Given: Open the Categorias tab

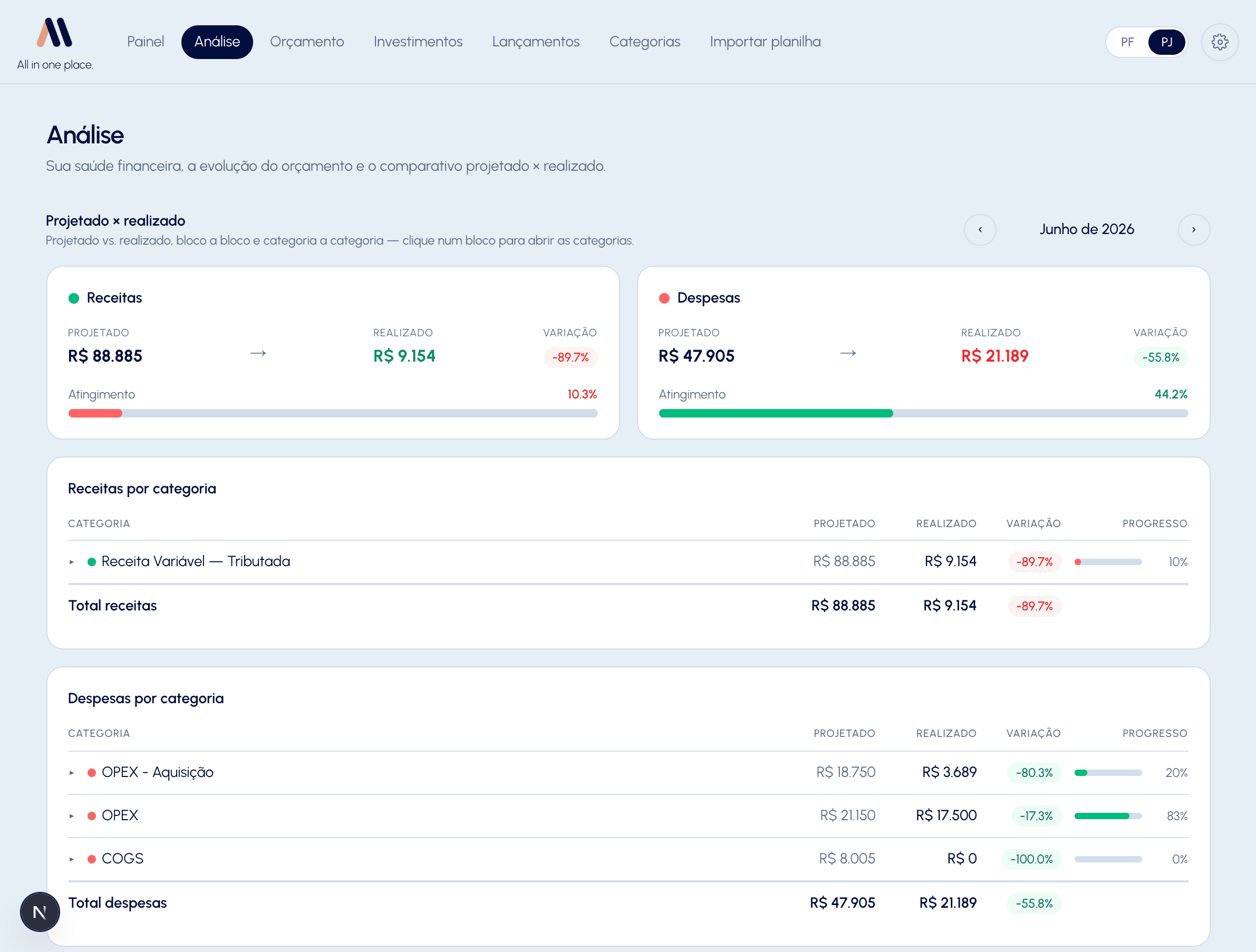Looking at the screenshot, I should pyautogui.click(x=644, y=42).
